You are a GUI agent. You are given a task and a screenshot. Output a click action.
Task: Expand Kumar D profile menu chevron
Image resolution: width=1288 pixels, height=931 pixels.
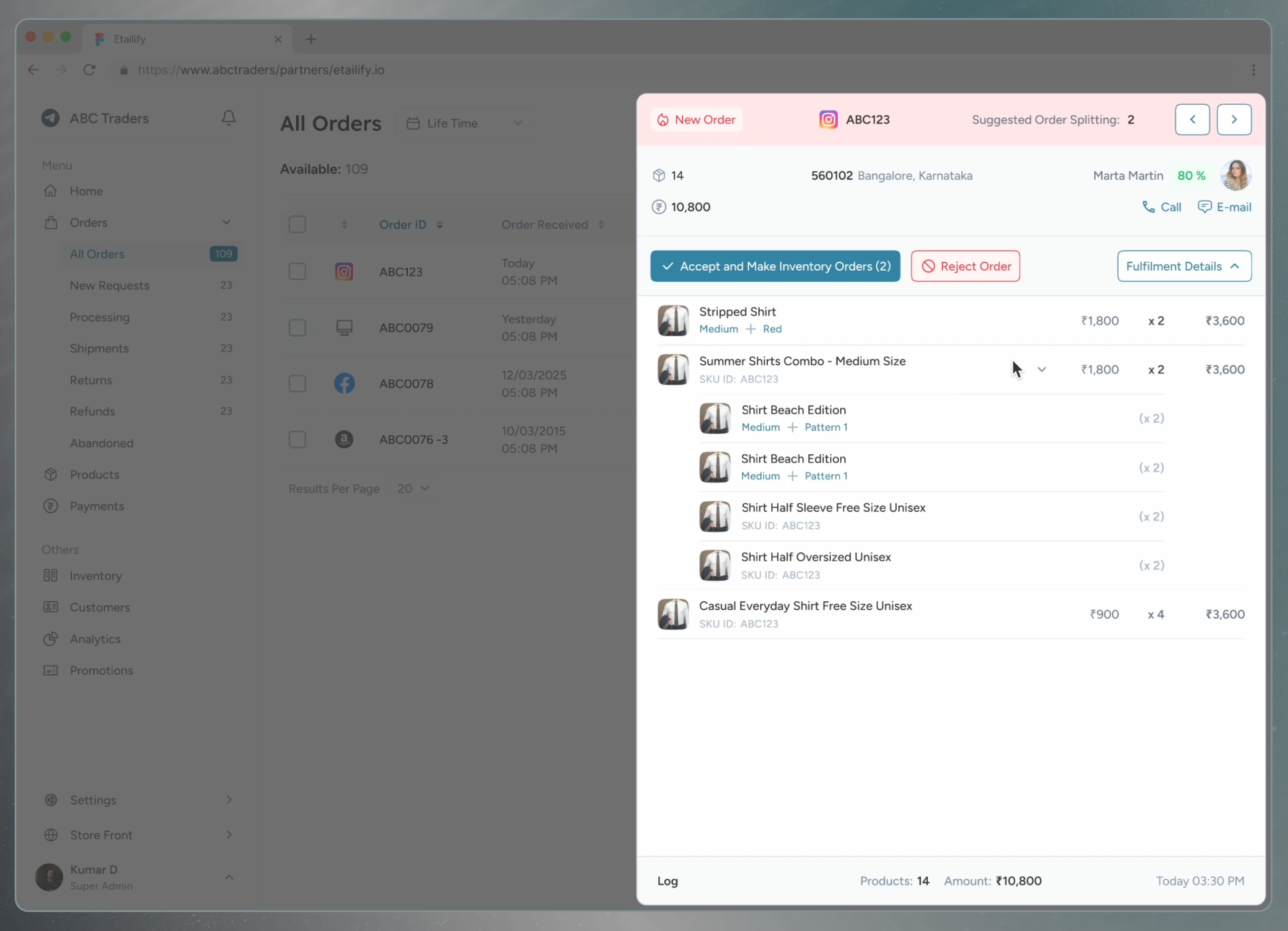[x=229, y=877]
